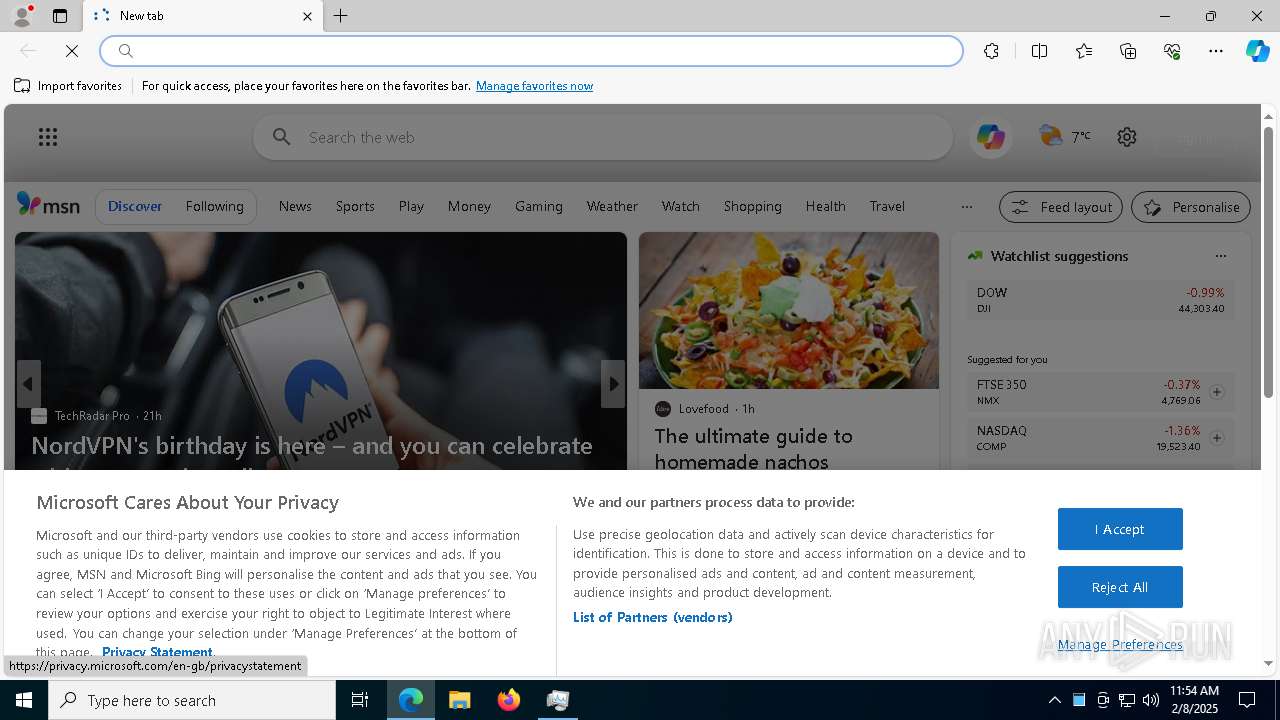
Task: Click the browser address bar
Action: tap(531, 51)
